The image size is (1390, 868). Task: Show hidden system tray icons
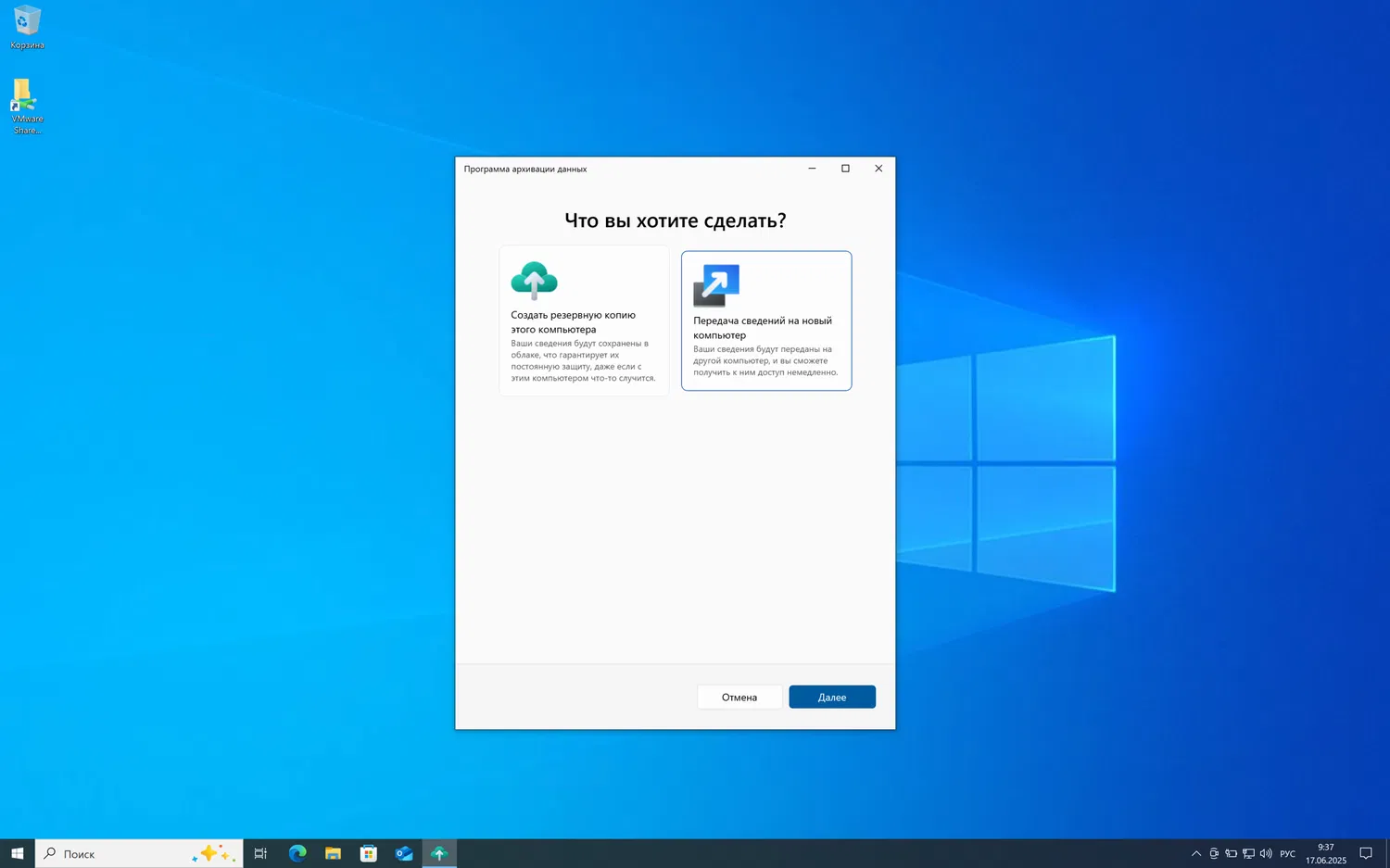click(x=1196, y=853)
